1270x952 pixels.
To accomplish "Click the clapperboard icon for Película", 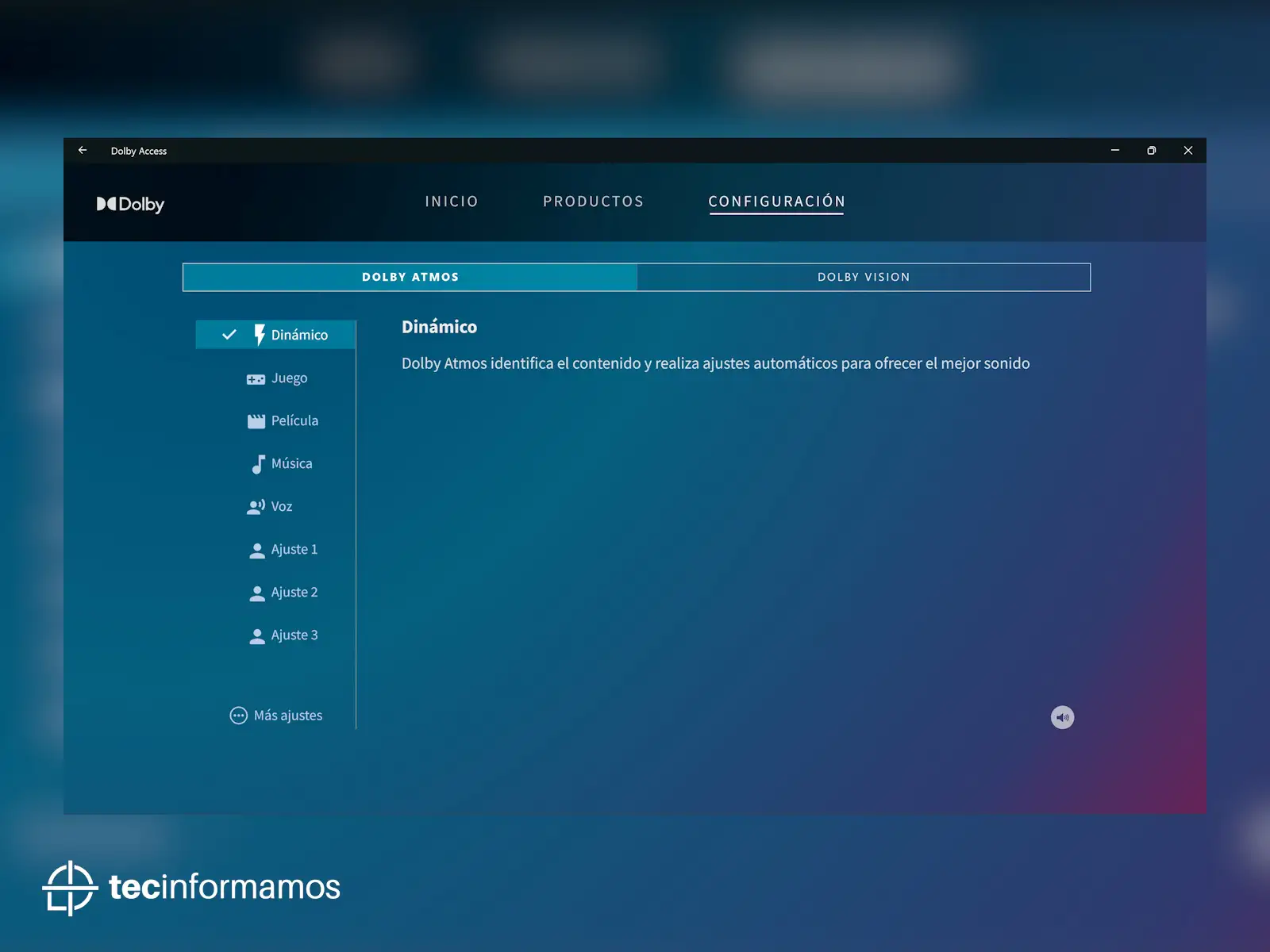I will [x=256, y=421].
